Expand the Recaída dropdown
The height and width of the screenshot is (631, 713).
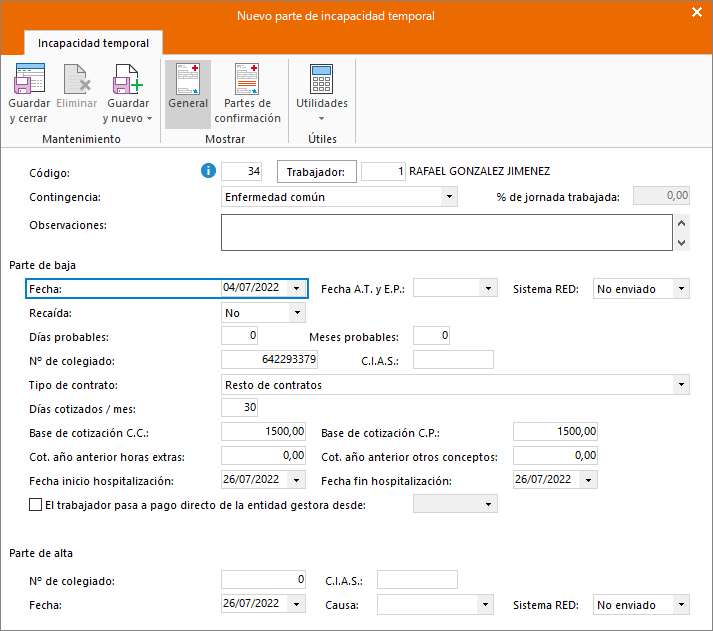point(296,313)
